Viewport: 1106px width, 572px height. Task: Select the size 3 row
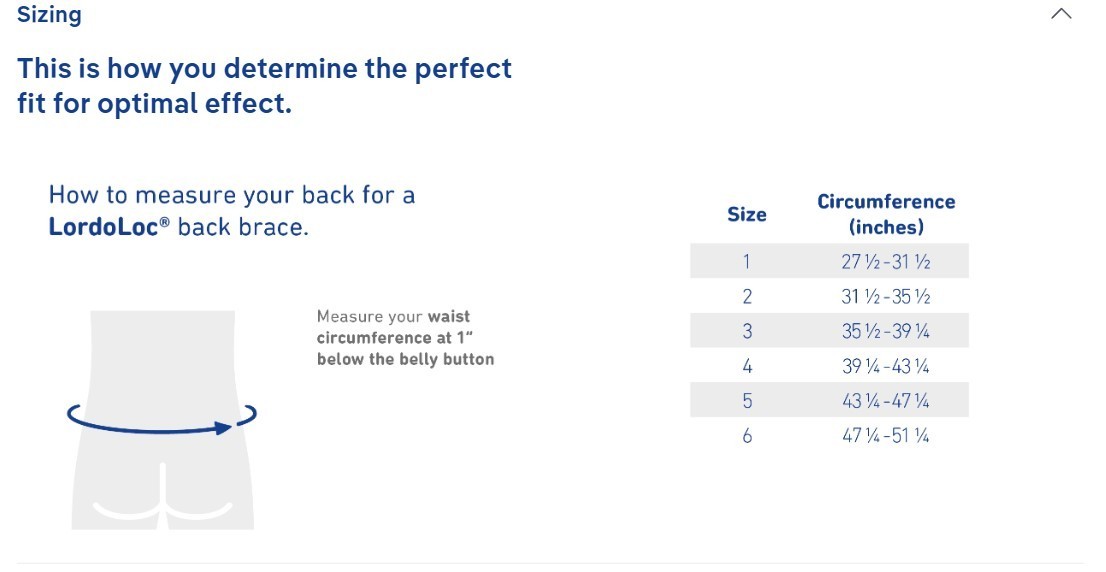pyautogui.click(x=829, y=330)
